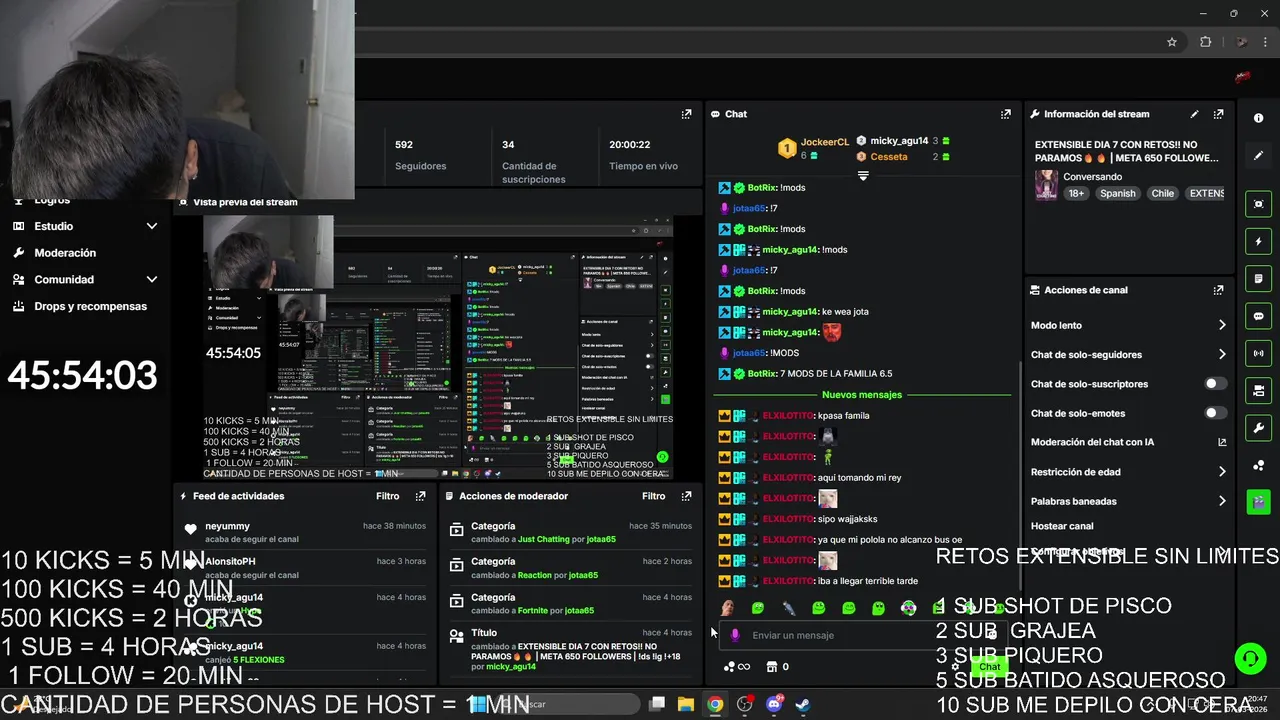1280x720 pixels.
Task: Expand Restricción de edad options
Action: coord(1222,472)
